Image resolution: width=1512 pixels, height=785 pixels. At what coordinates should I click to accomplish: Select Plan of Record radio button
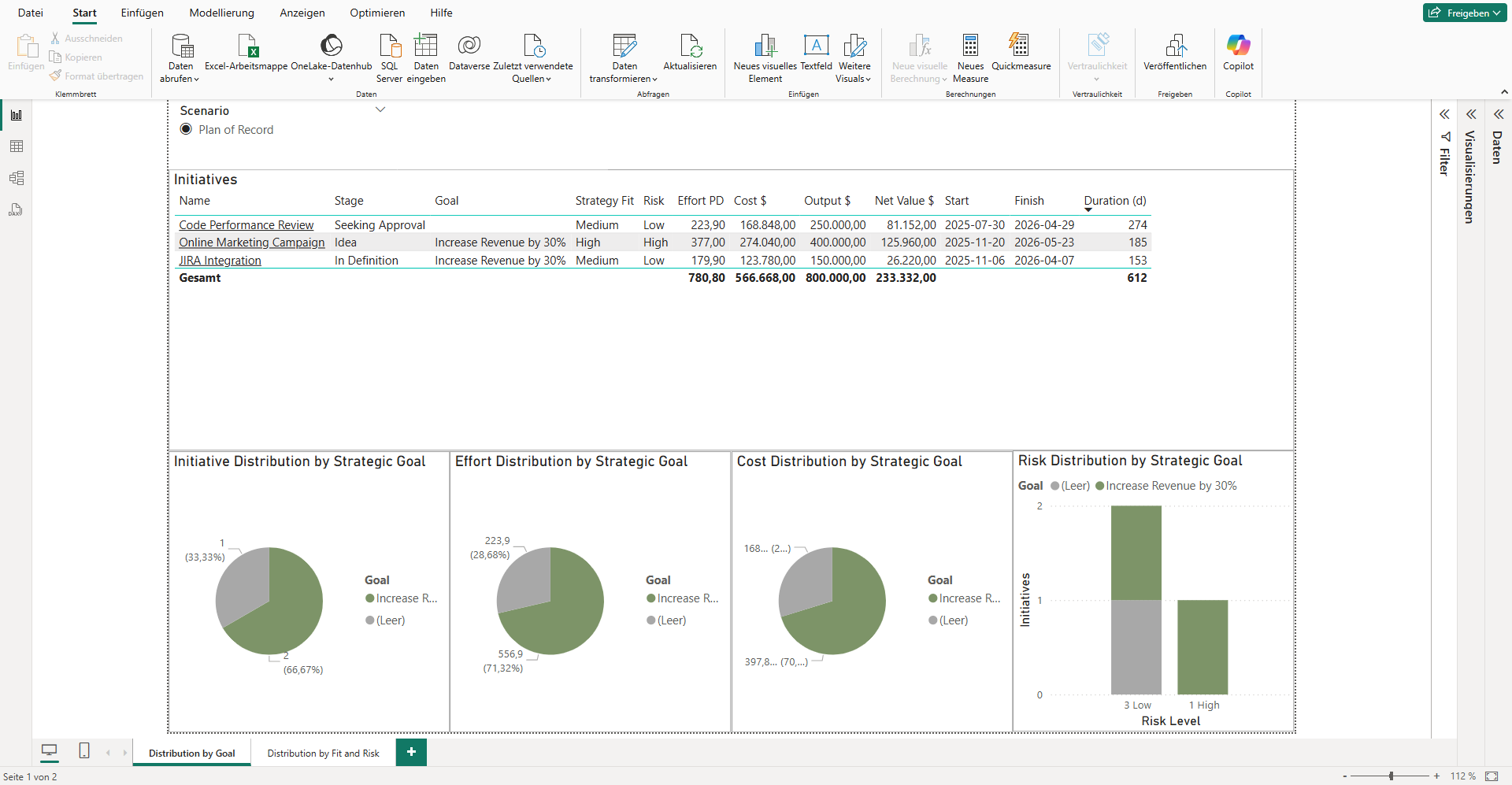[x=186, y=129]
